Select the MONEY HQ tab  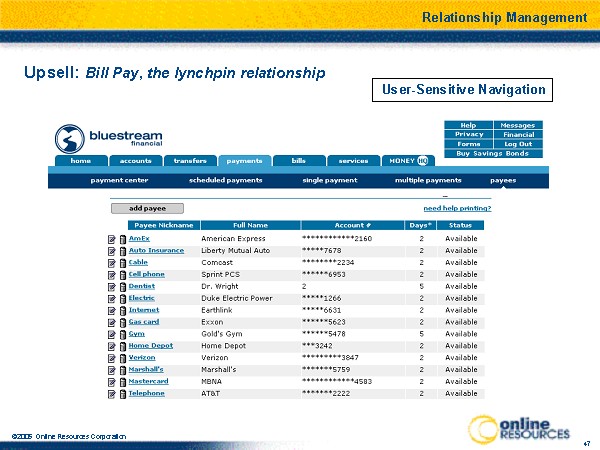[x=408, y=160]
